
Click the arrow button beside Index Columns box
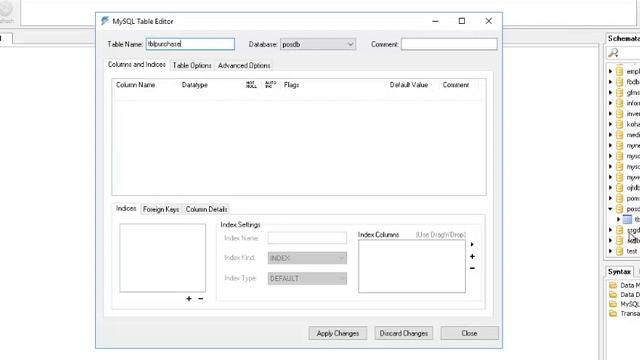[472, 244]
